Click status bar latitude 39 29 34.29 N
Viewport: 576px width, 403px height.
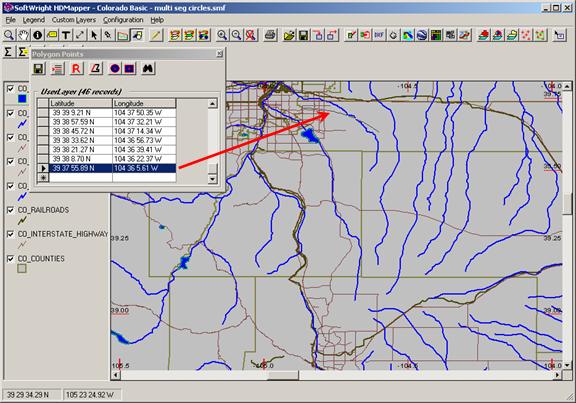[31, 395]
